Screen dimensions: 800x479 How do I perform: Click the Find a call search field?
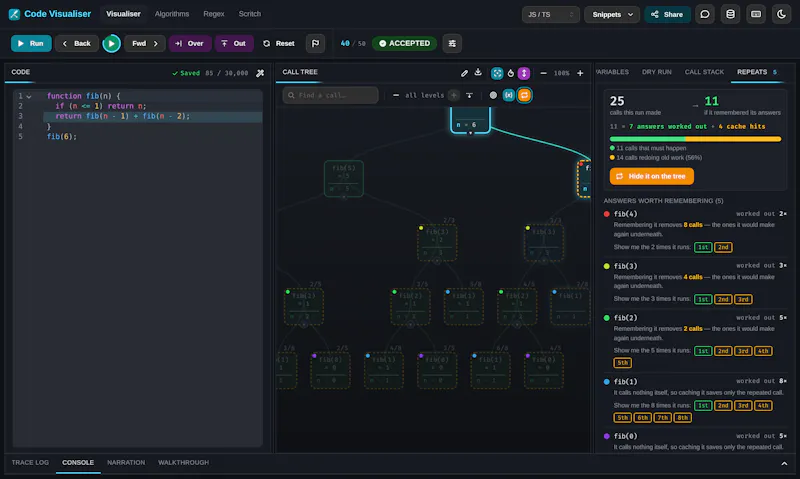(x=331, y=95)
